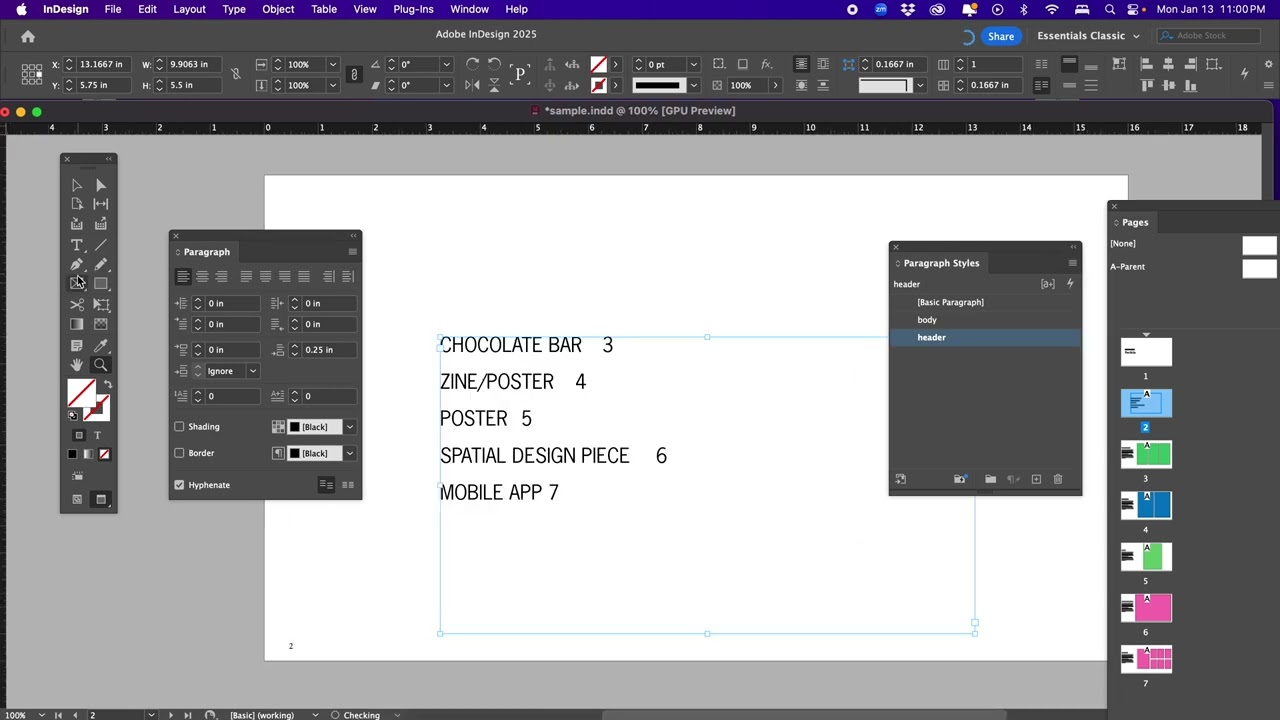Toggle formatting affects text button
Image resolution: width=1280 pixels, height=720 pixels.
tap(97, 435)
